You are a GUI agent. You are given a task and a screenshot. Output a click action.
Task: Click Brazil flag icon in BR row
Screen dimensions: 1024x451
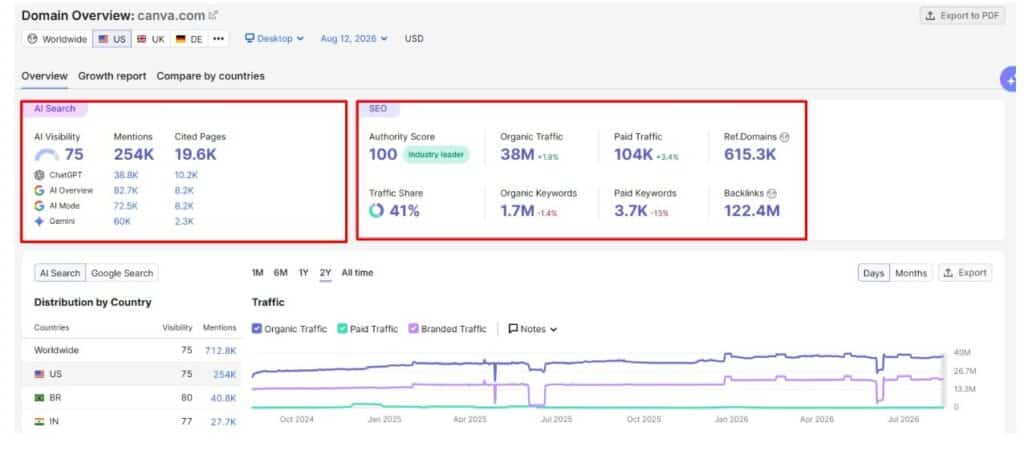39,397
